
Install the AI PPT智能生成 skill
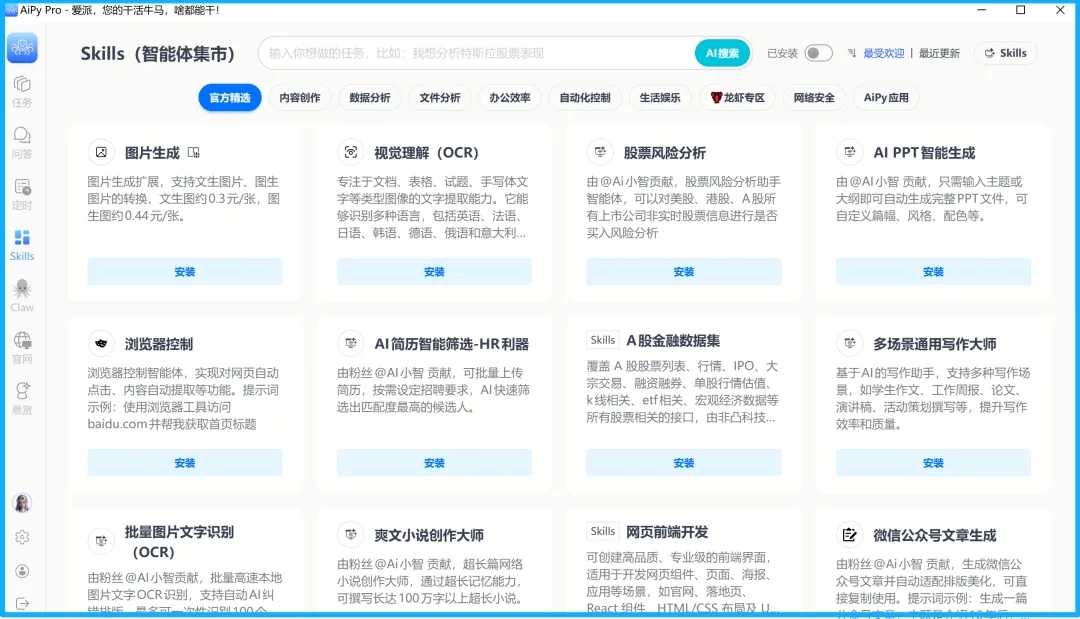[933, 272]
